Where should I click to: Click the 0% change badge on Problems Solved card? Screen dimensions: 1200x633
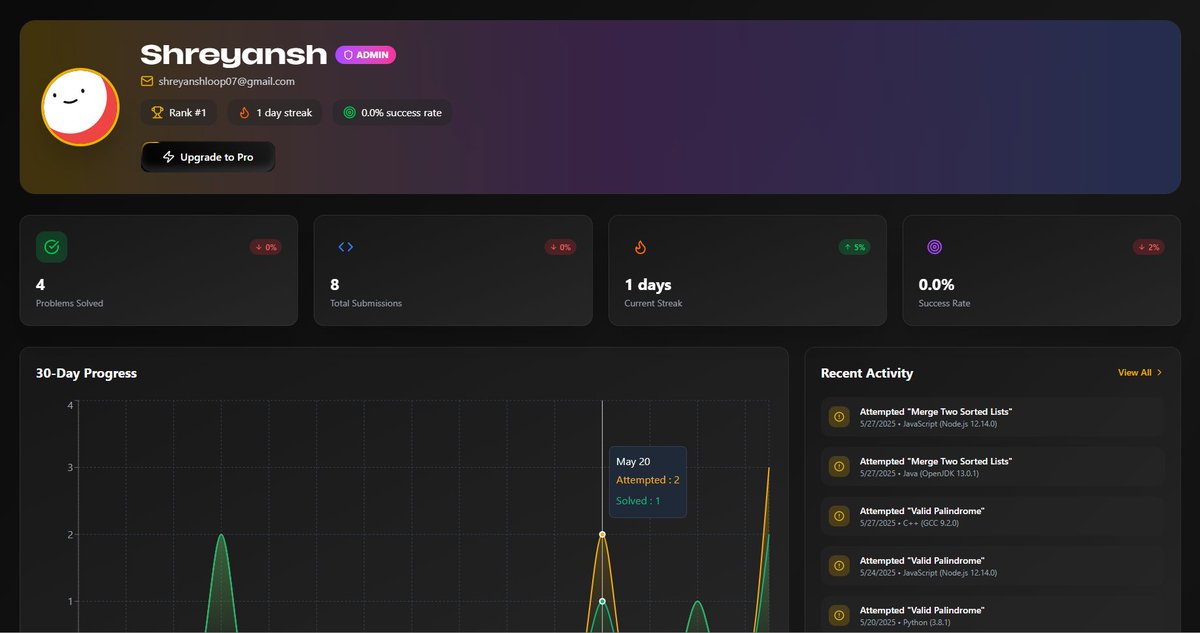pyautogui.click(x=265, y=247)
